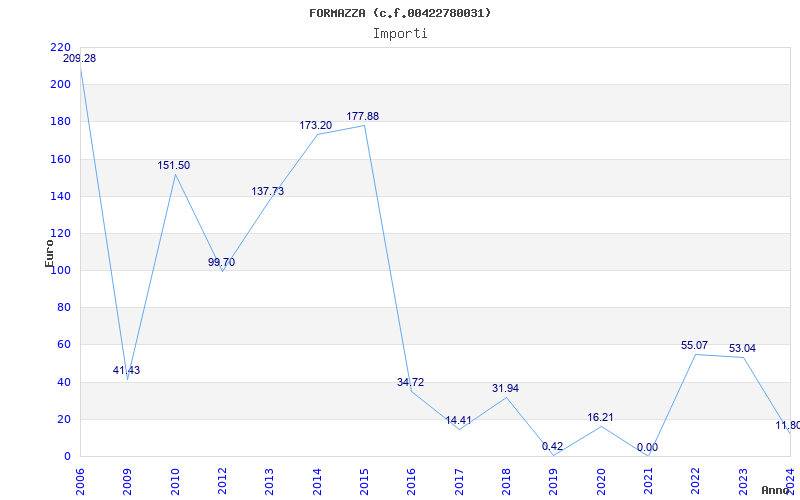Click the 177.88 peak value label
The height and width of the screenshot is (500, 800).
pyautogui.click(x=363, y=116)
